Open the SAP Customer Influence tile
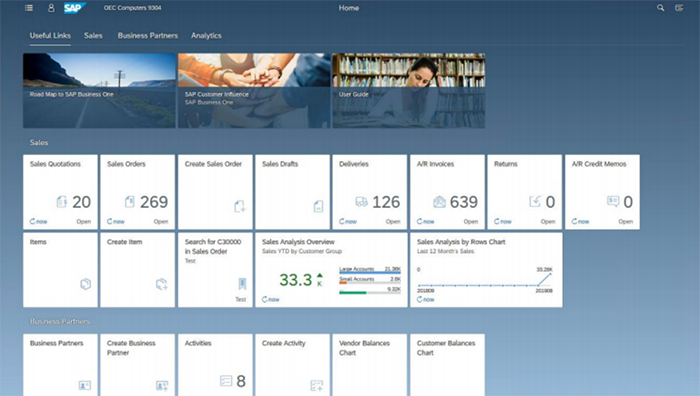Screen dimensions: 700x396 [254, 91]
